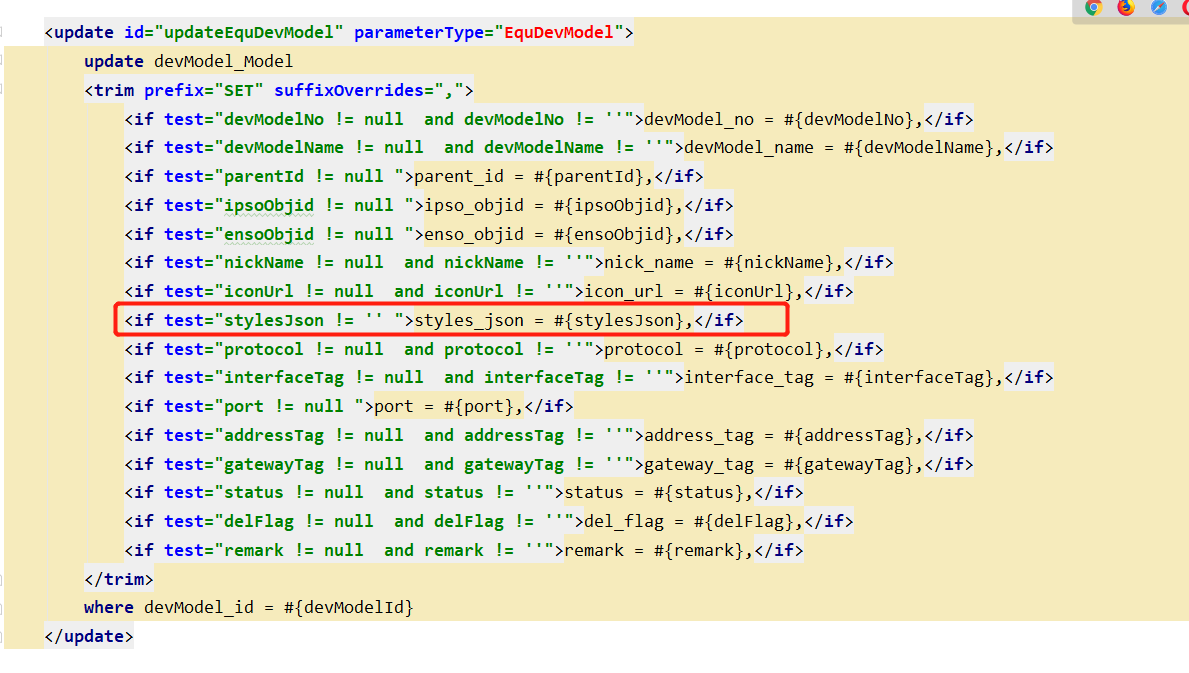Select the parameterType value EquDevModel

tap(564, 32)
